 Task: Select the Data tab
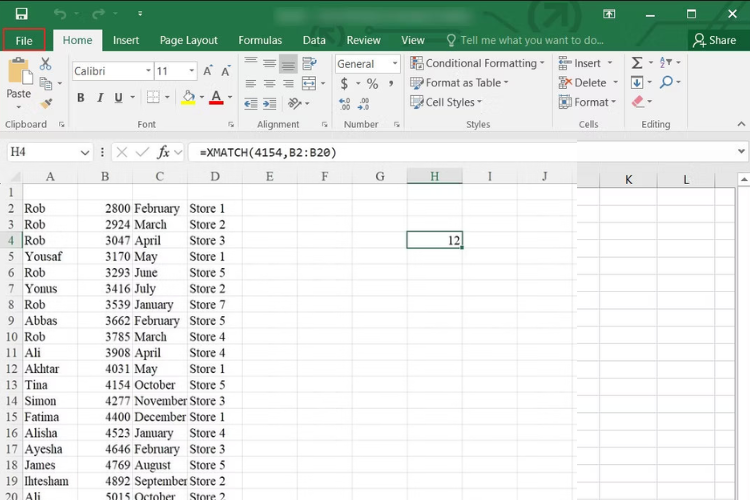314,40
